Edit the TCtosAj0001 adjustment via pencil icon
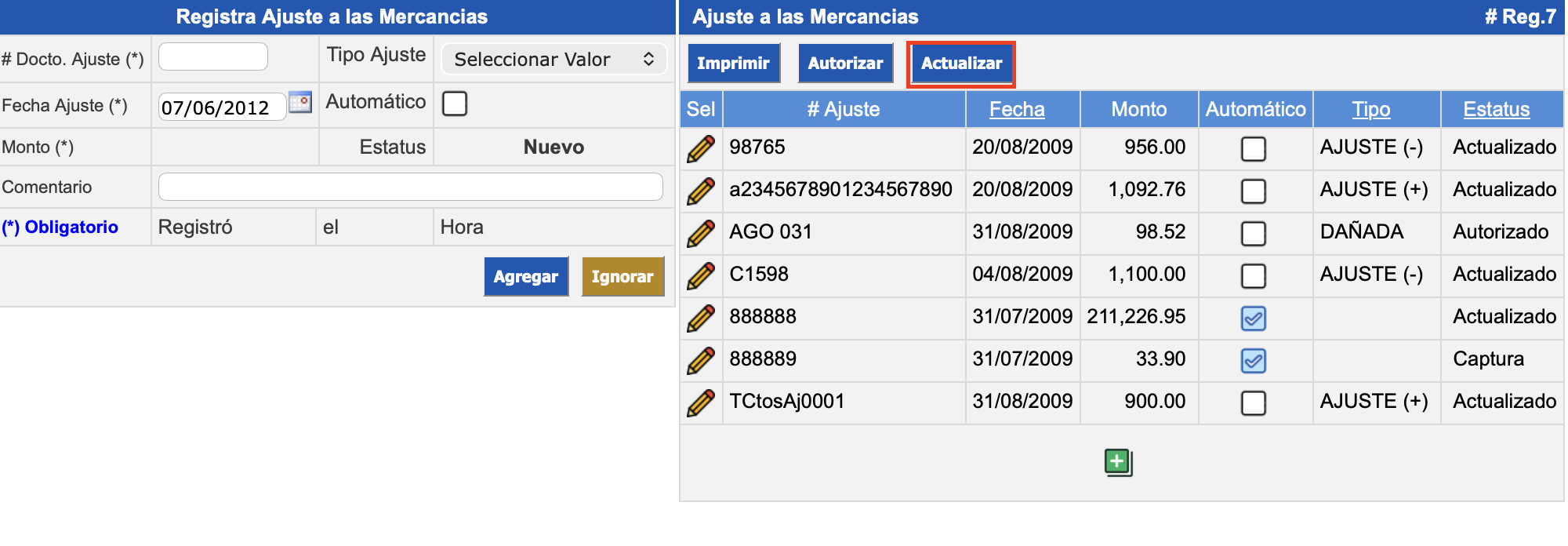This screenshot has width=1568, height=546. pyautogui.click(x=700, y=402)
